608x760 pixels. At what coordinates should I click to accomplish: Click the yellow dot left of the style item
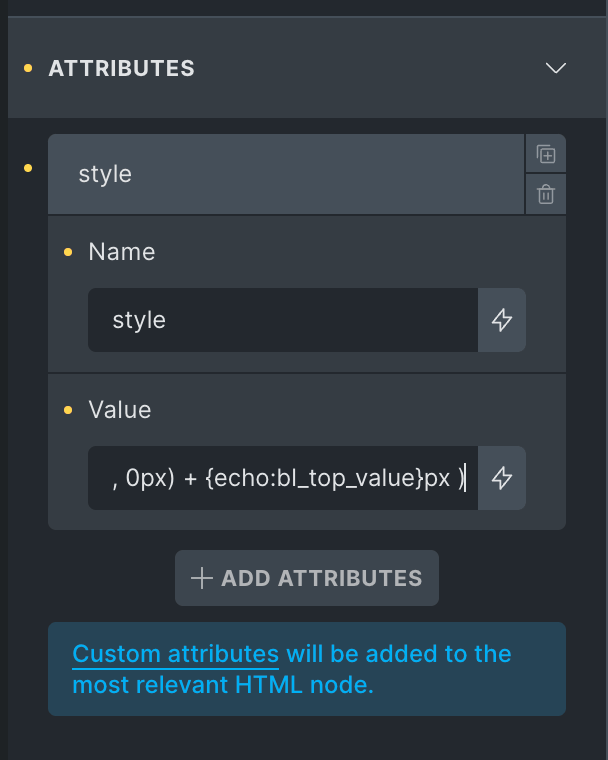pyautogui.click(x=28, y=165)
